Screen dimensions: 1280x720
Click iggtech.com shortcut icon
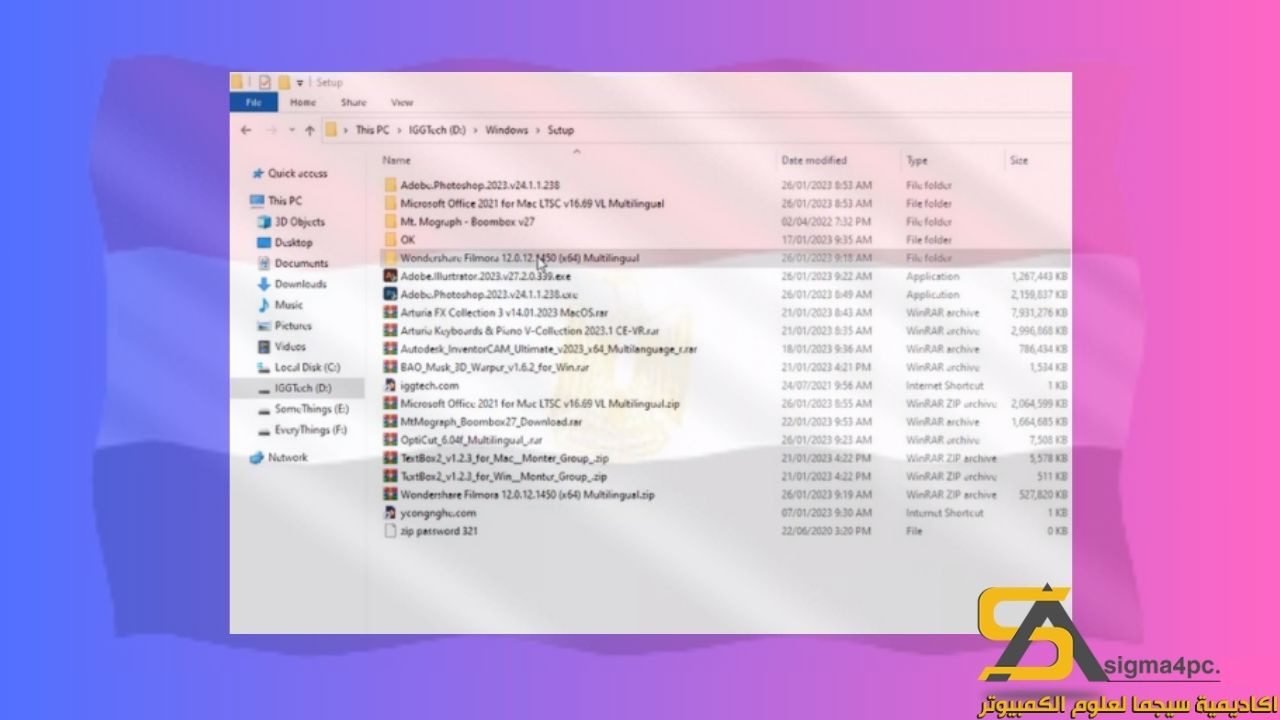click(390, 385)
